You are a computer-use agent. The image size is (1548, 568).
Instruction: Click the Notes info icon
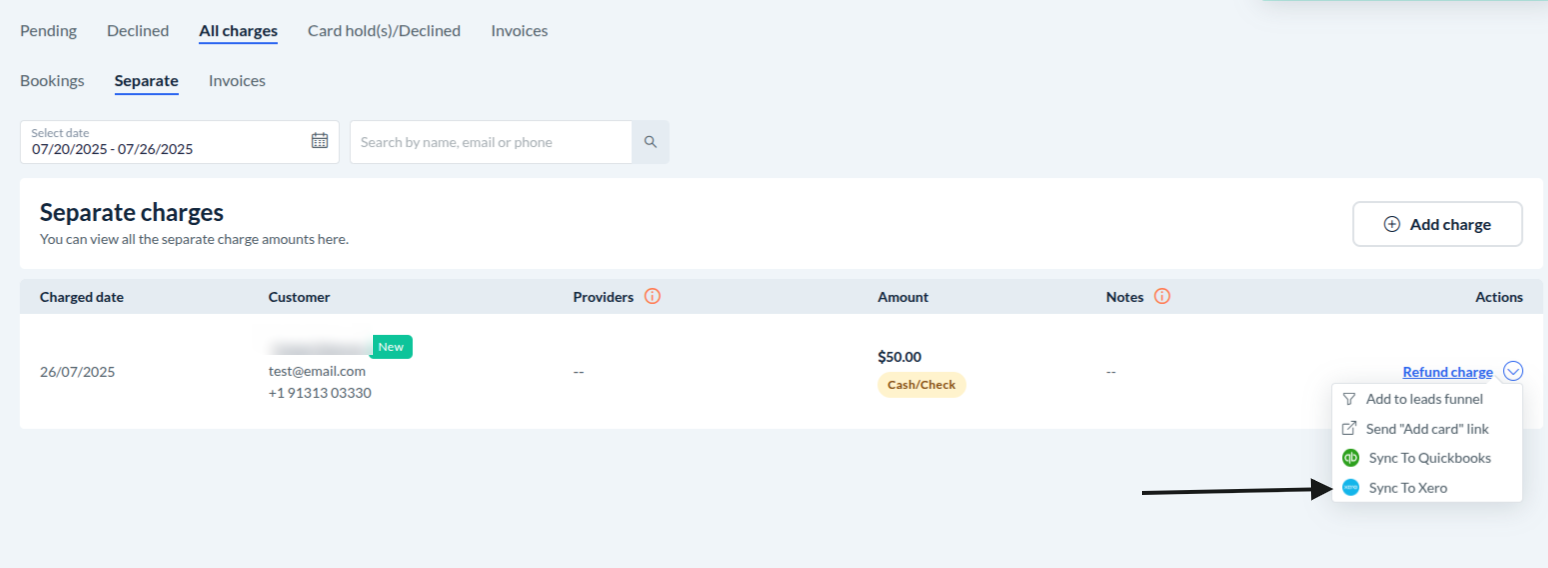click(x=1162, y=297)
